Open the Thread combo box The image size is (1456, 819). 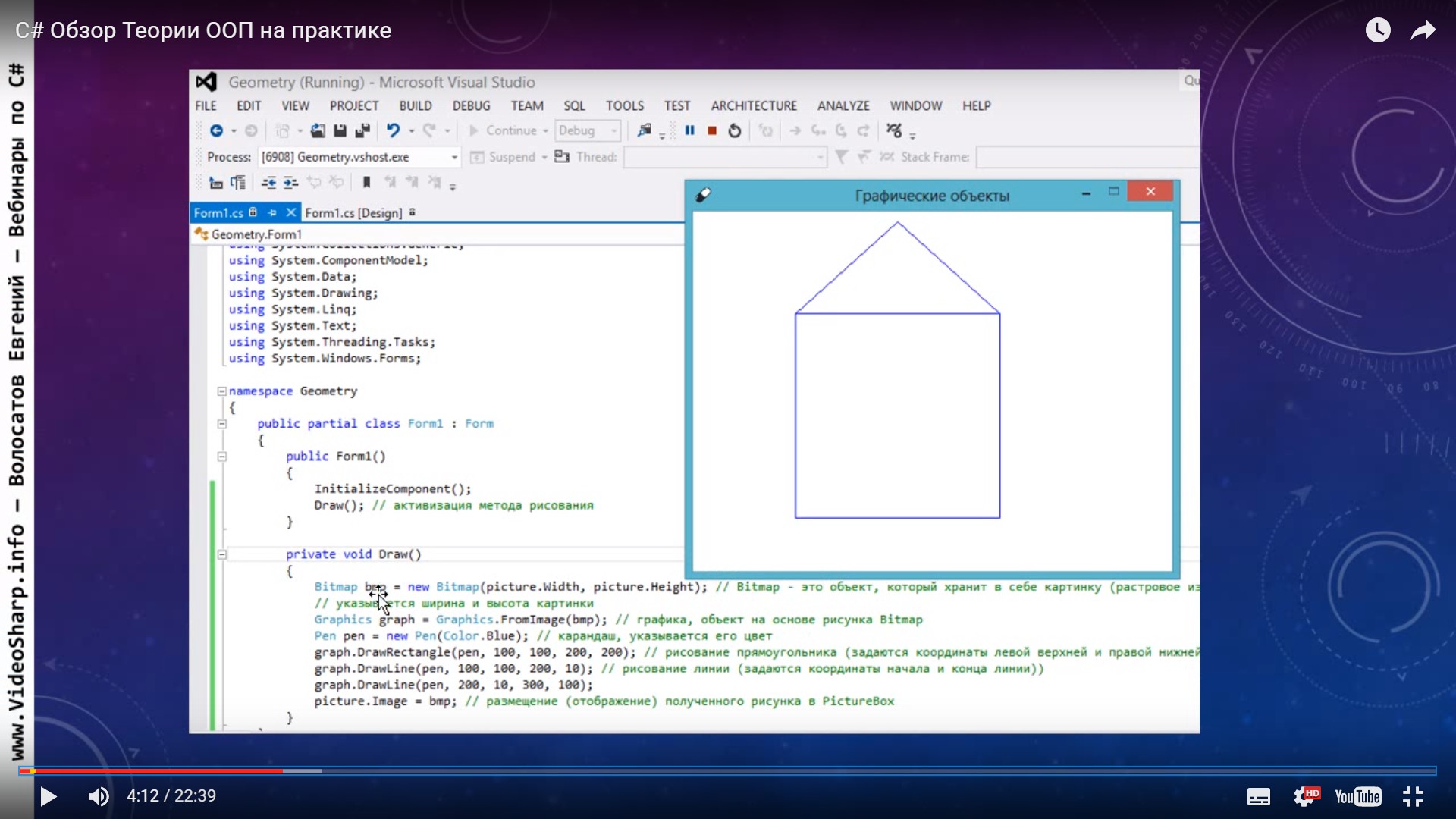(x=725, y=157)
